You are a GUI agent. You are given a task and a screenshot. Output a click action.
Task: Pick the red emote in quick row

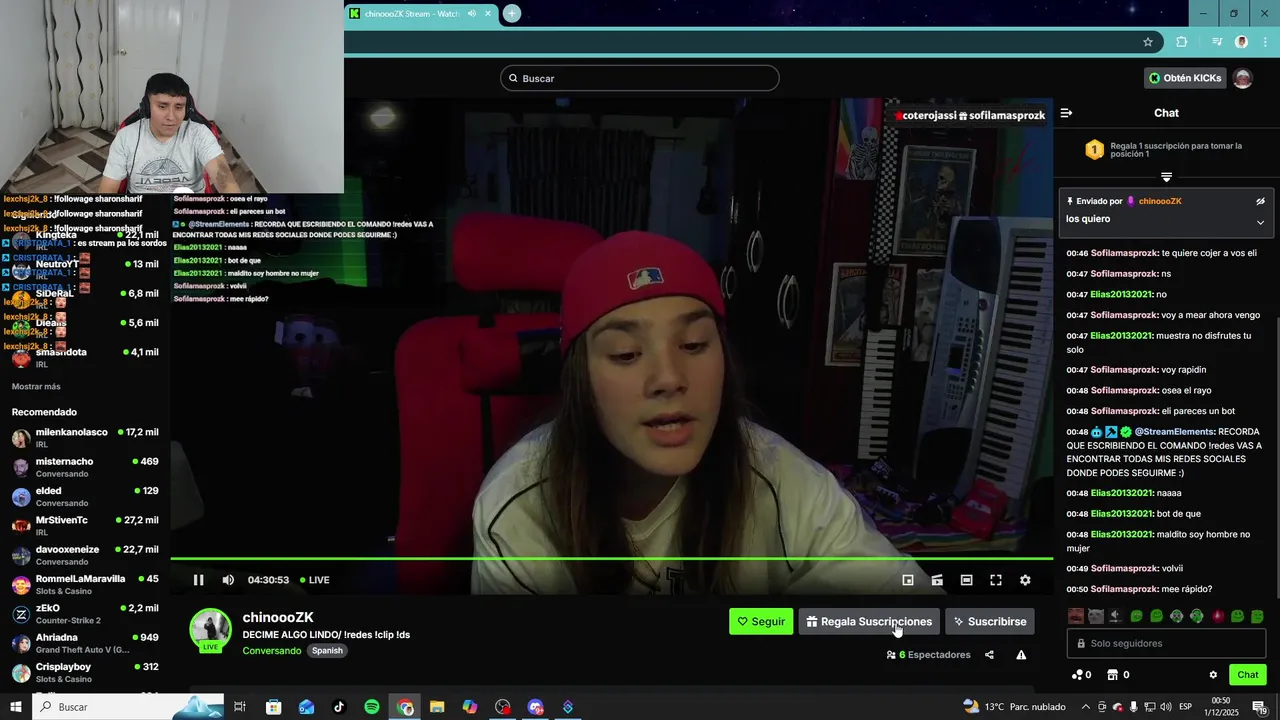1217,616
